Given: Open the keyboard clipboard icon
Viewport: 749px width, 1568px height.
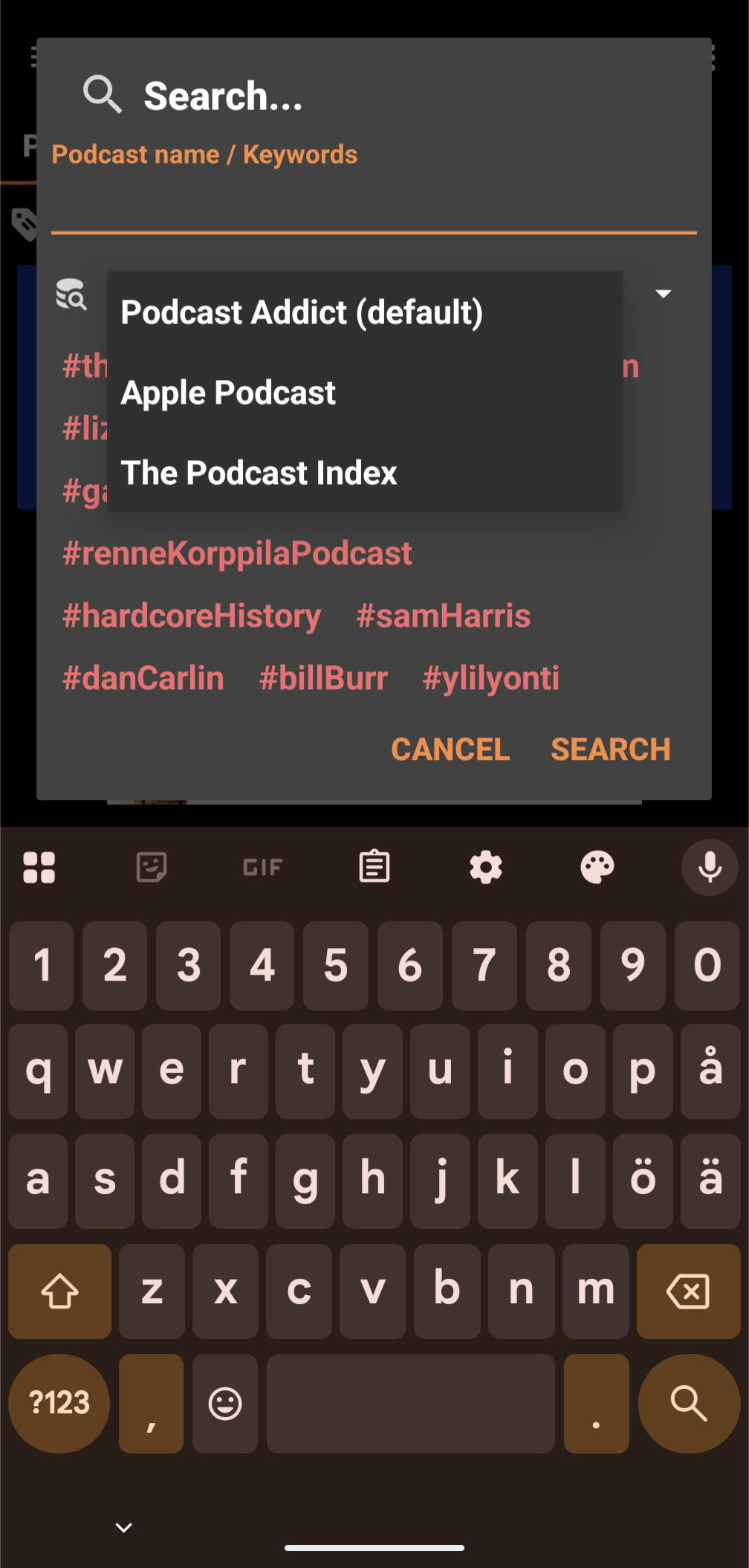Looking at the screenshot, I should (374, 867).
